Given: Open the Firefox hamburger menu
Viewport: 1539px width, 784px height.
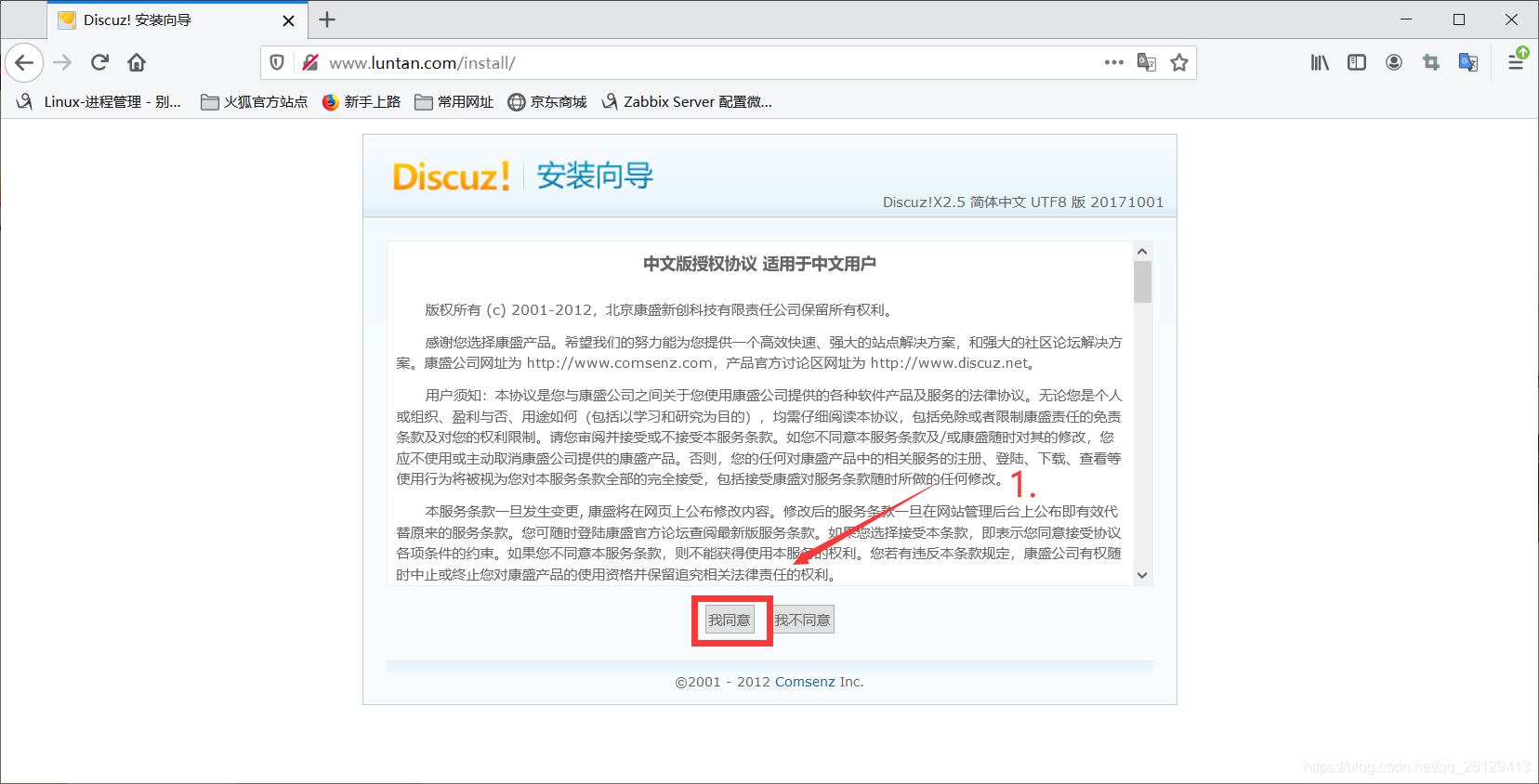Looking at the screenshot, I should point(1516,62).
